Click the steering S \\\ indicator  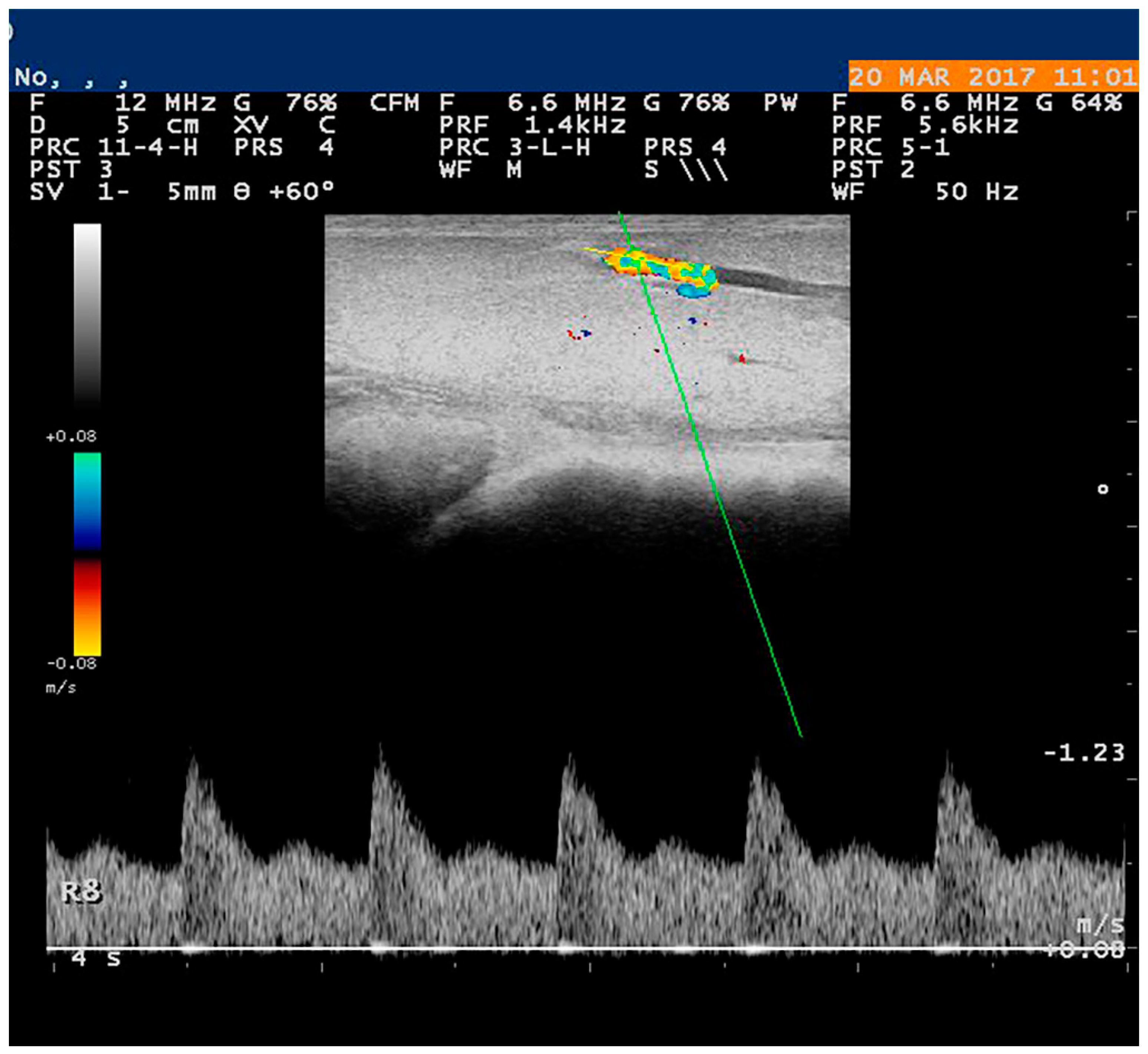coord(686,170)
